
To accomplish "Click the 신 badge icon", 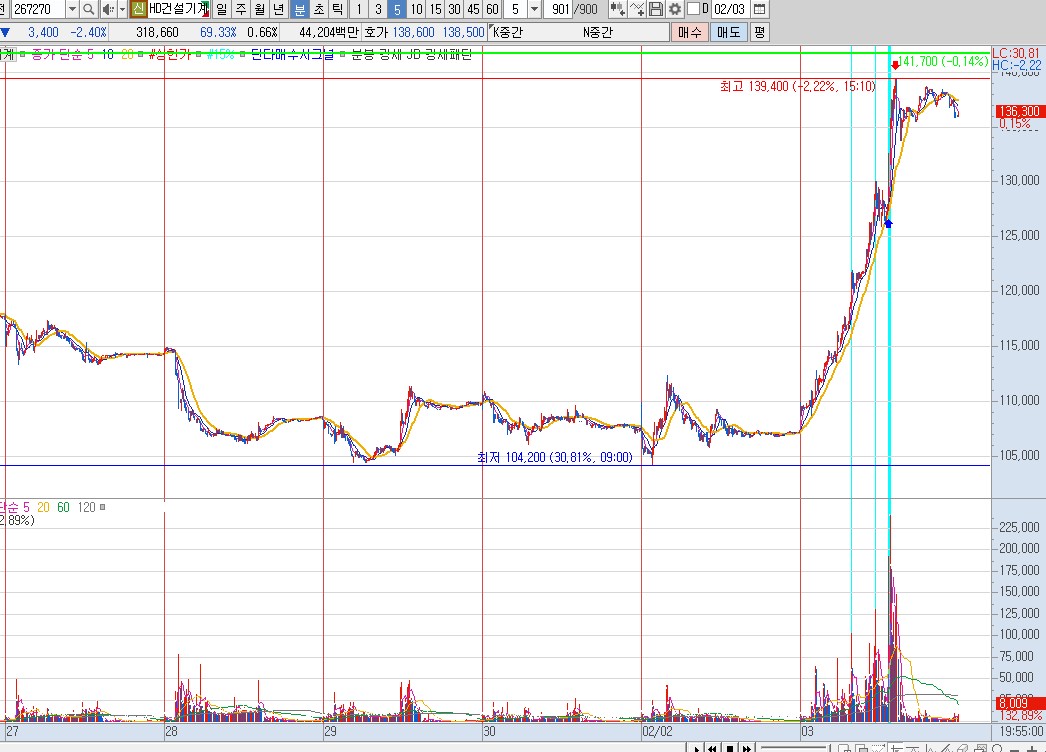I will point(138,9).
